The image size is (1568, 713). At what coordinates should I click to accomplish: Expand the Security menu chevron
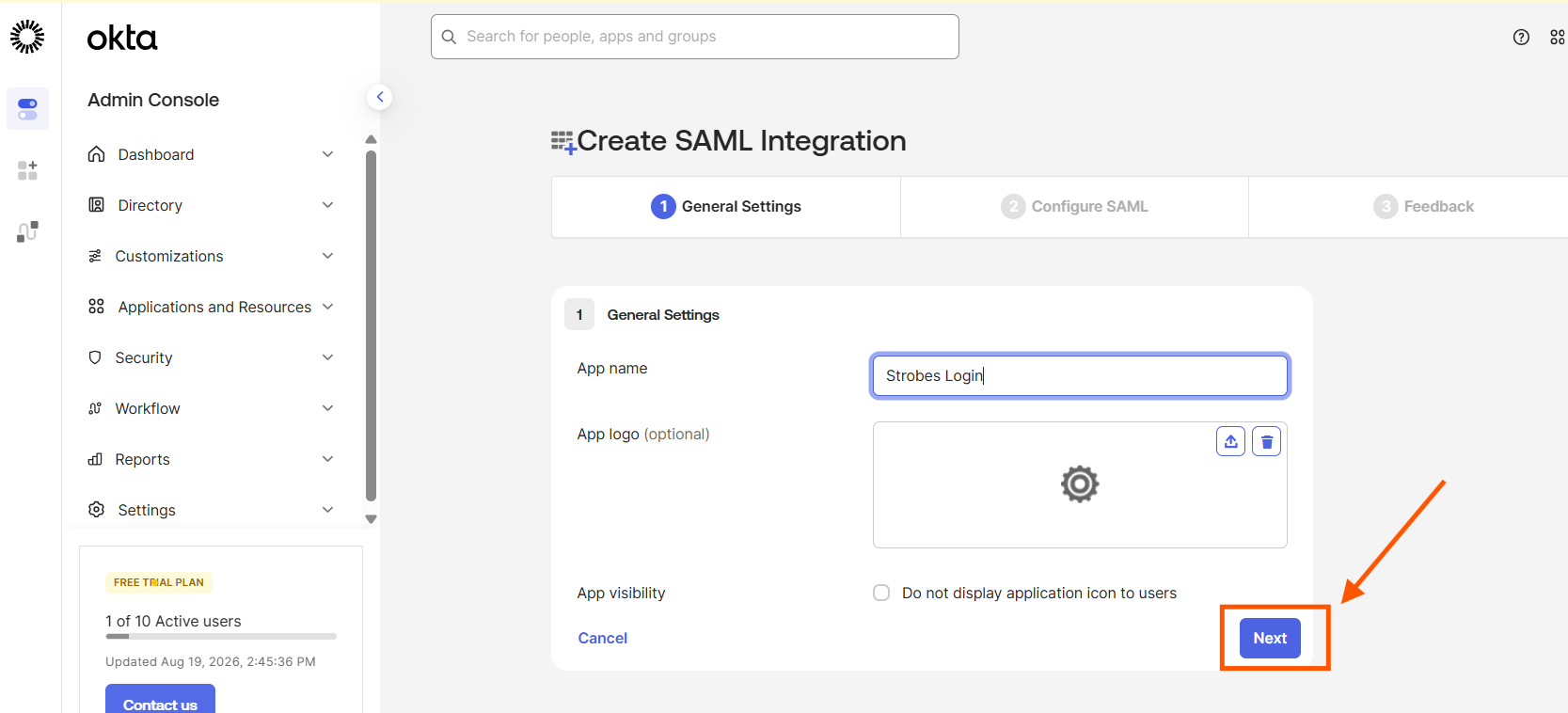(x=327, y=357)
